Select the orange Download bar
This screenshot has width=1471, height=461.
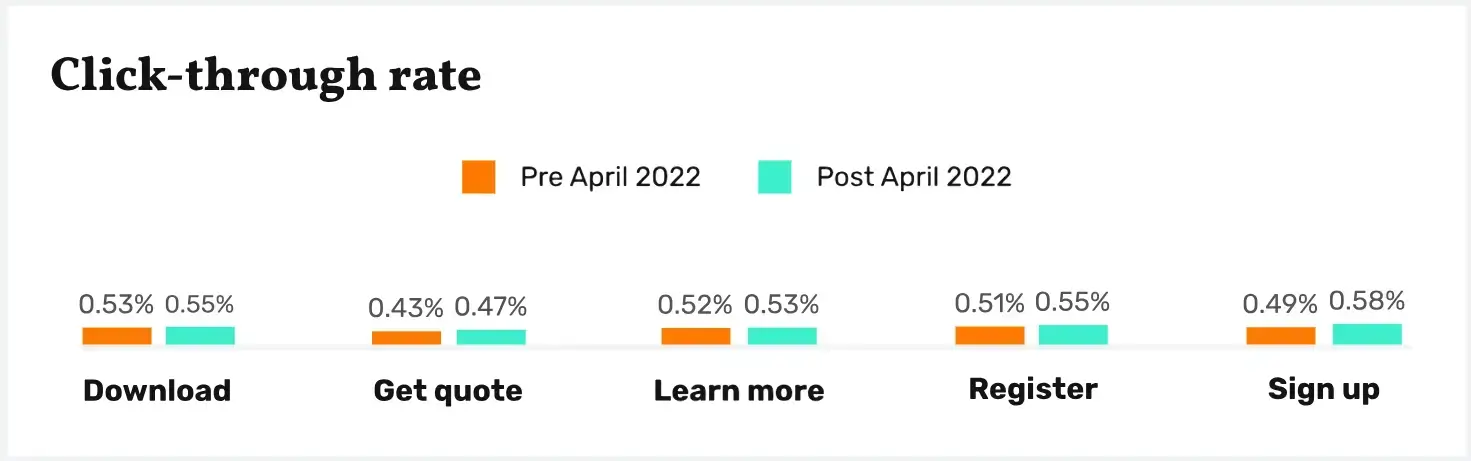[x=117, y=336]
